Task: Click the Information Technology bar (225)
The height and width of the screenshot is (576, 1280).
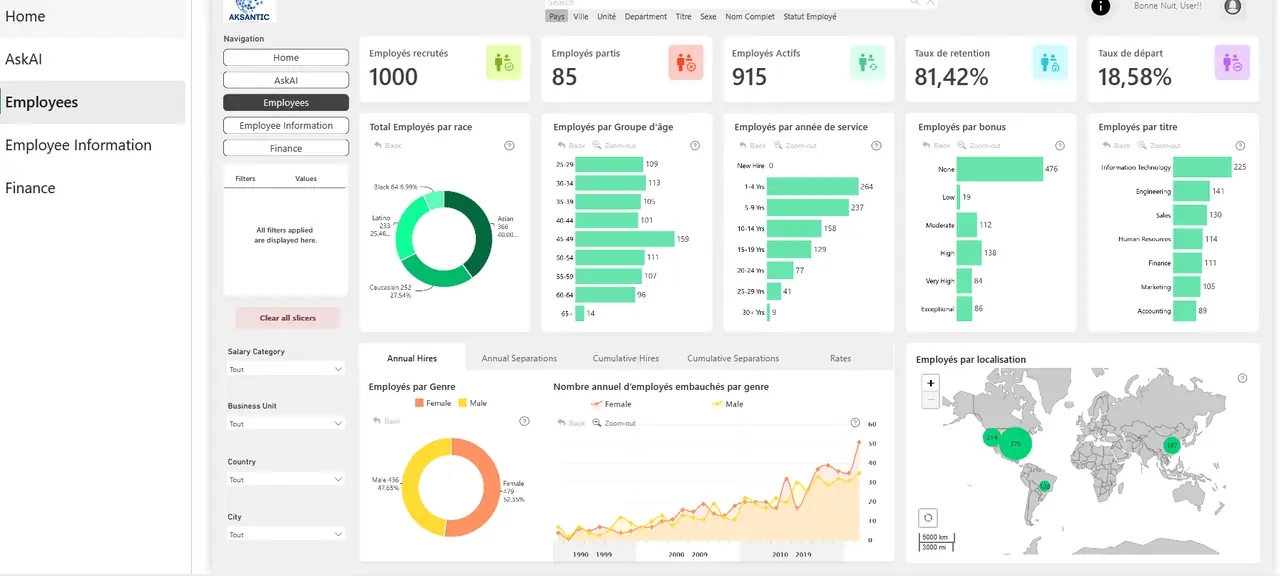Action: tap(1202, 167)
